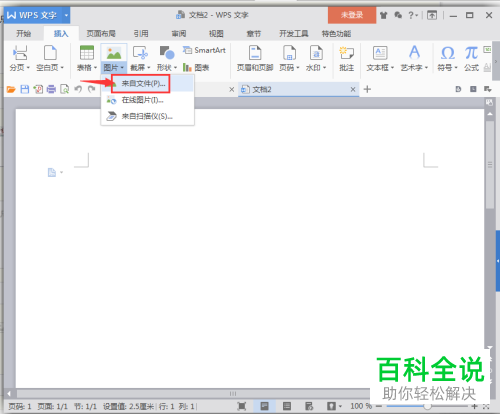
Task: Switch to the 开始 ribbon tab
Action: 24,34
